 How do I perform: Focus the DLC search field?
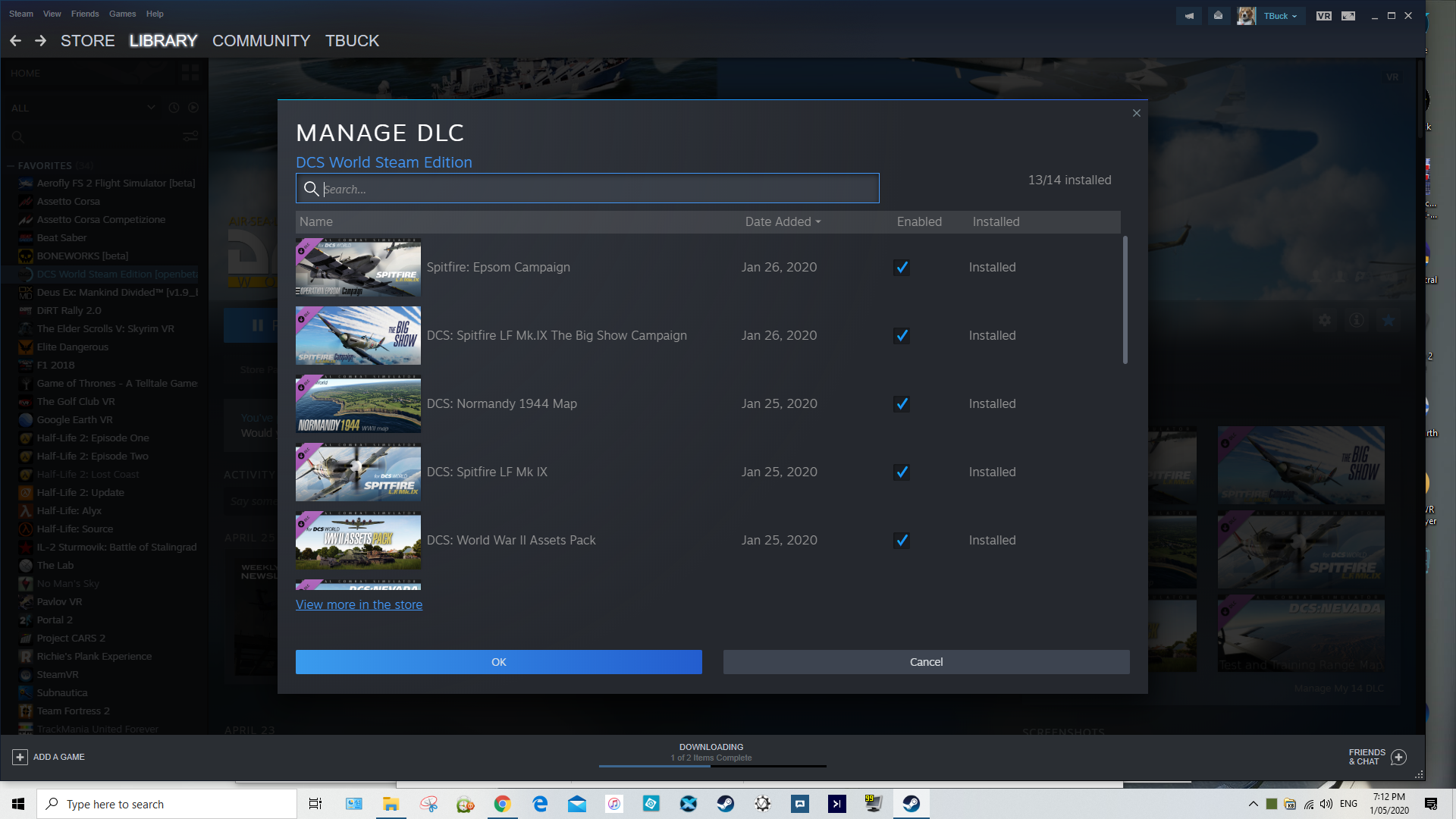coord(588,188)
